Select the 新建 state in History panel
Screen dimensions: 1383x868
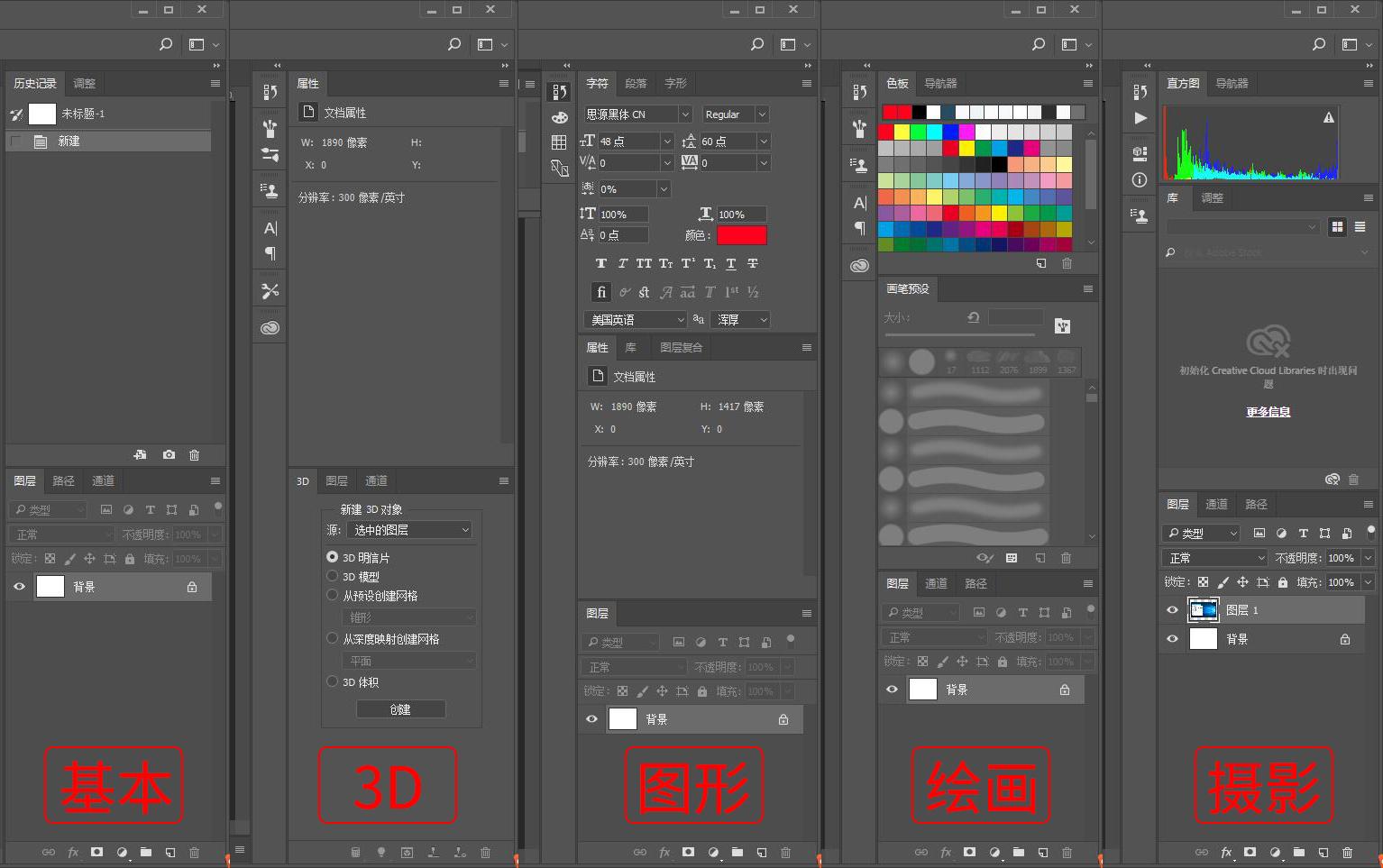point(108,141)
